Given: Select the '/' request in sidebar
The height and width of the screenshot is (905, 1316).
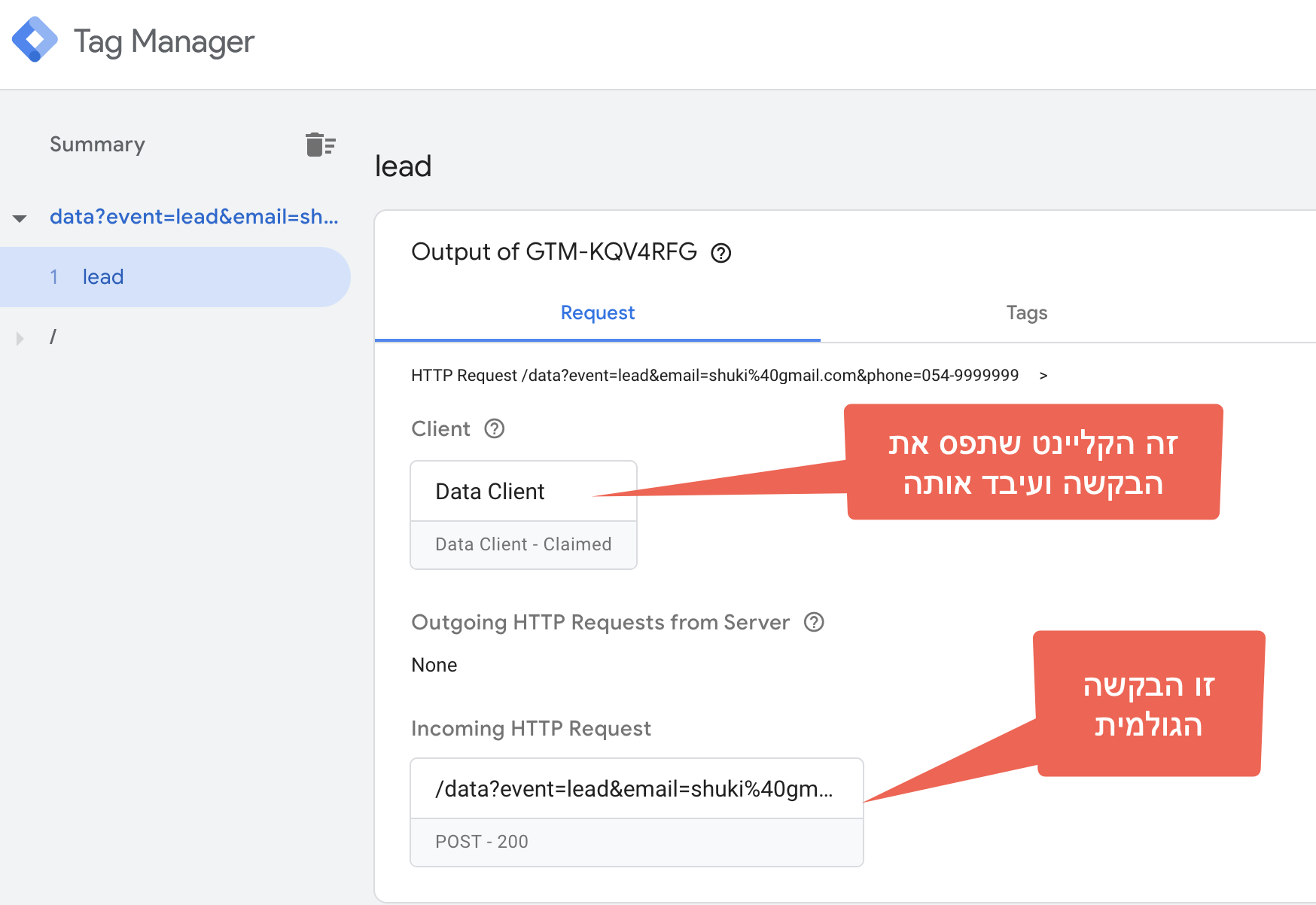Looking at the screenshot, I should (53, 337).
